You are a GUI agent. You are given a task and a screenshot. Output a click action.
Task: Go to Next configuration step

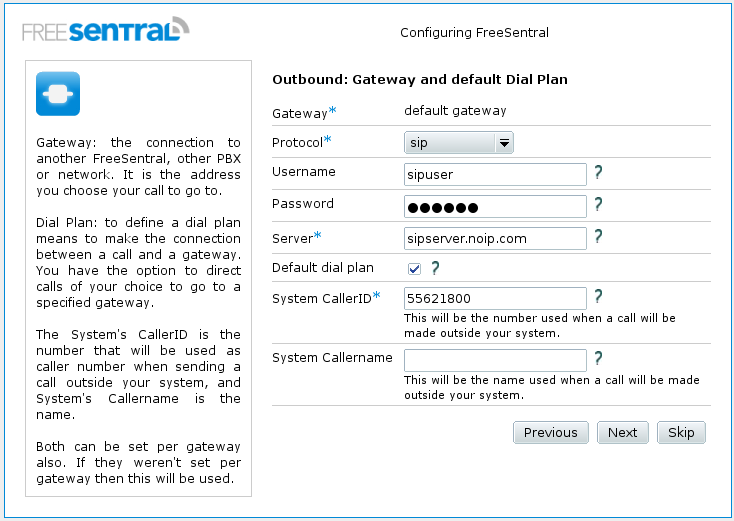[x=623, y=433]
